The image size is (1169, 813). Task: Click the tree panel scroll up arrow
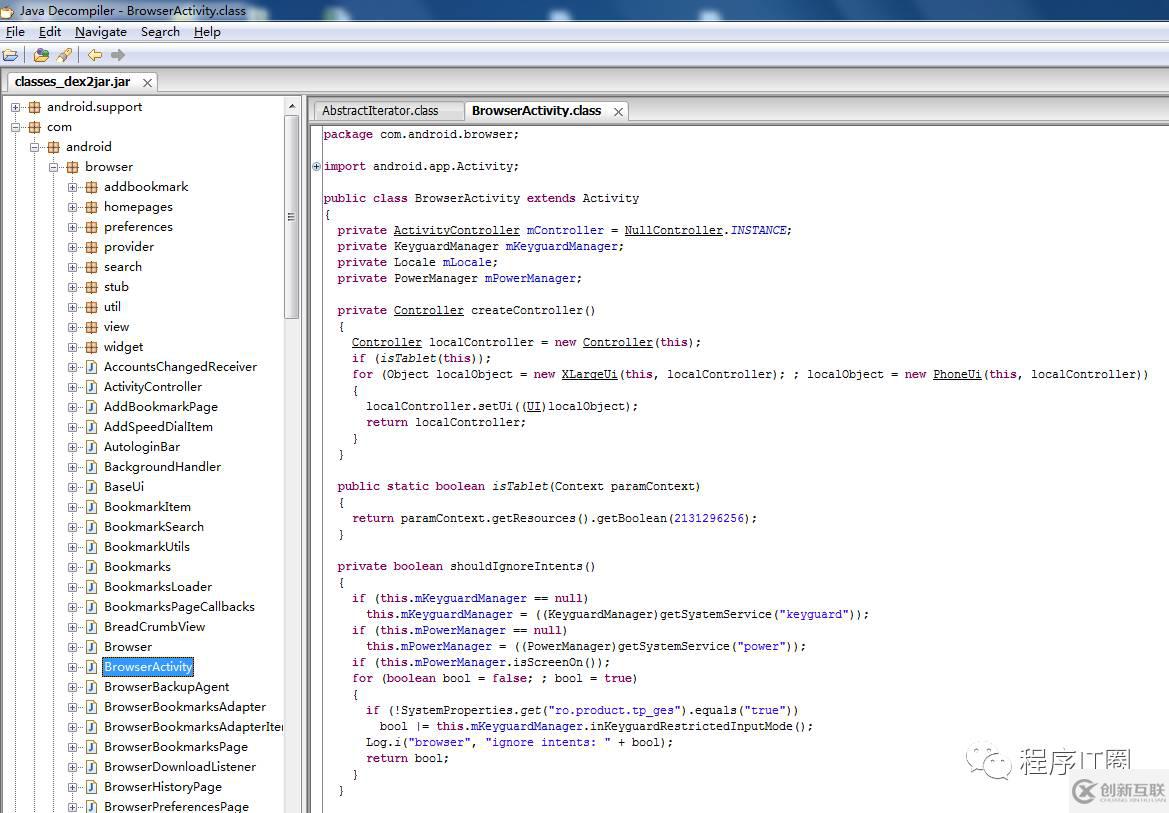pos(292,106)
